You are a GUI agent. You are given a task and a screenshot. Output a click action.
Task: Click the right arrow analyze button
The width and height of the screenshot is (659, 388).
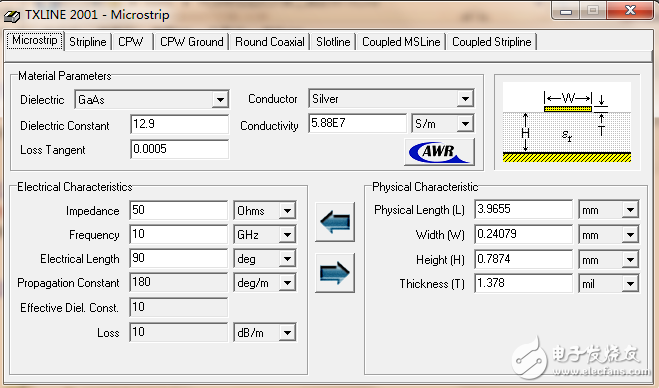tap(335, 273)
